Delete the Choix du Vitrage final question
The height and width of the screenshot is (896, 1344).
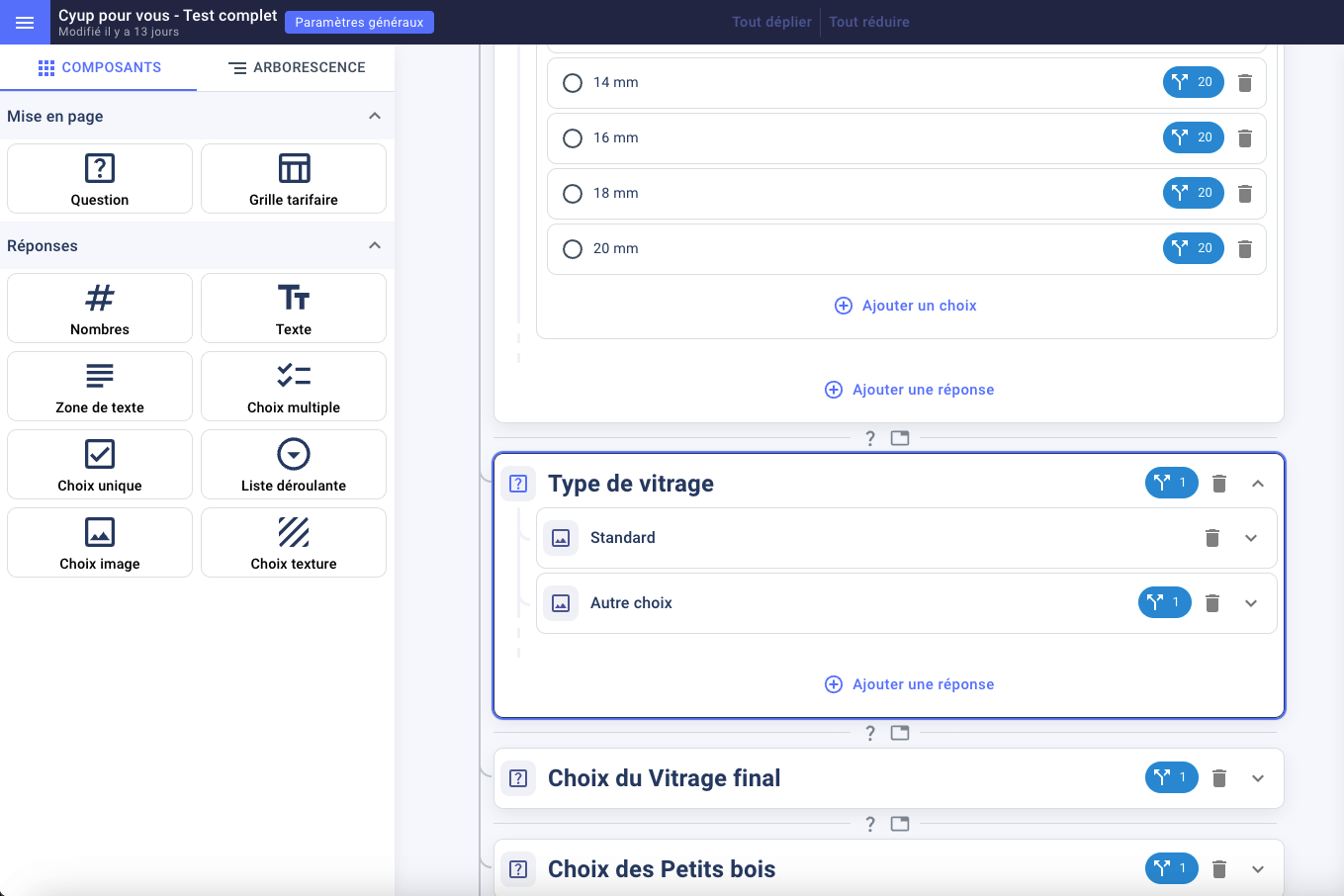pos(1219,778)
